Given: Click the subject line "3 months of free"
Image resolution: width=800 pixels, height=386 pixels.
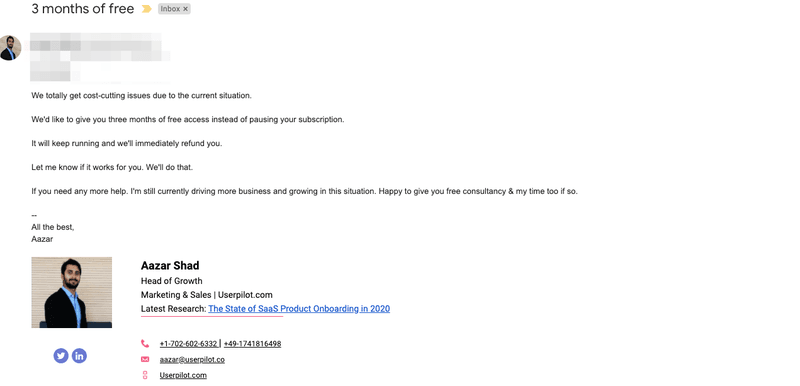Looking at the screenshot, I should click(83, 9).
